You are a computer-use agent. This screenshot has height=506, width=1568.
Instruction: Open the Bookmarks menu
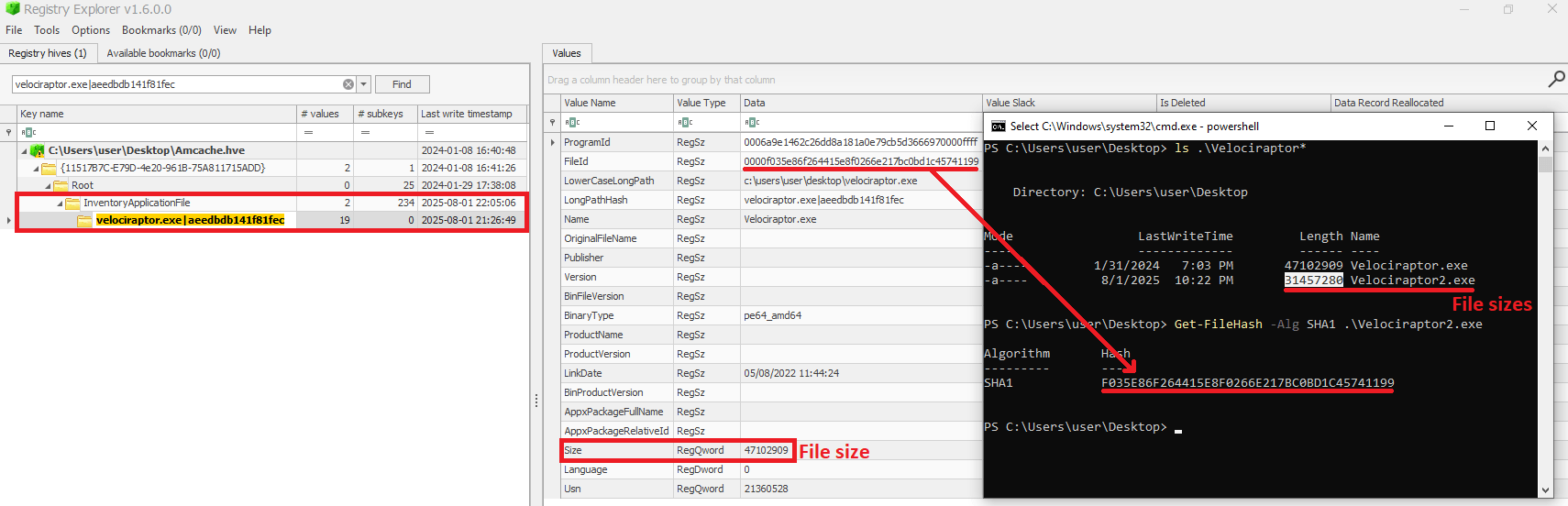point(161,30)
